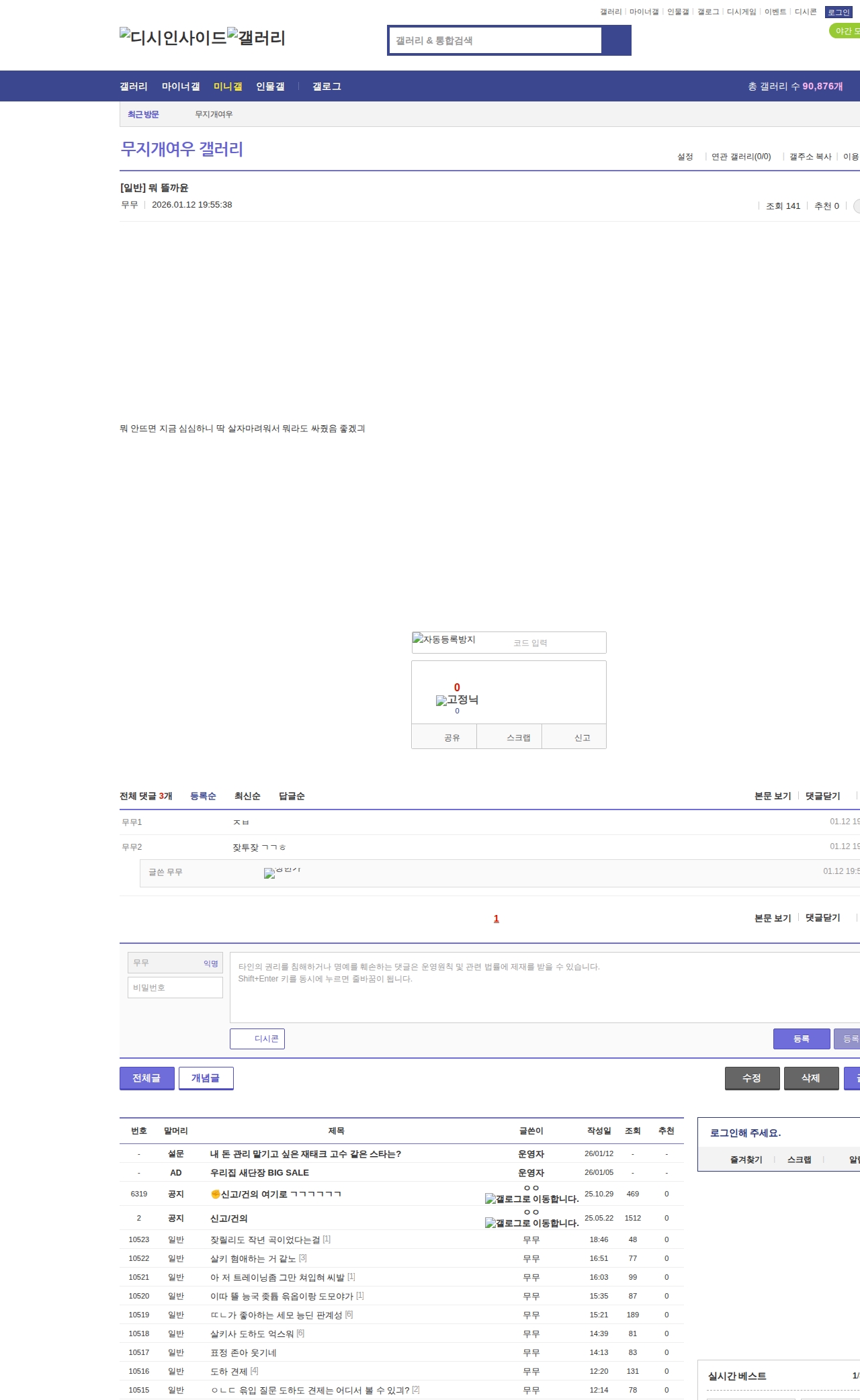The height and width of the screenshot is (1400, 860).
Task: Switch to the 전체글 tab
Action: point(146,1078)
